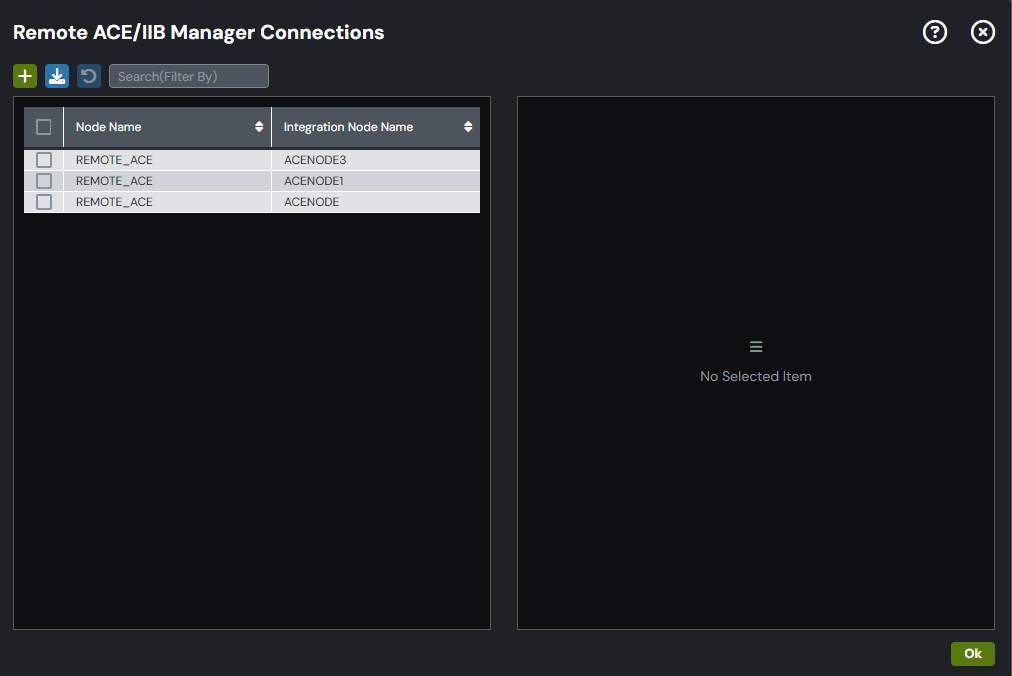
Task: Click the blue import download icon
Action: click(x=57, y=76)
